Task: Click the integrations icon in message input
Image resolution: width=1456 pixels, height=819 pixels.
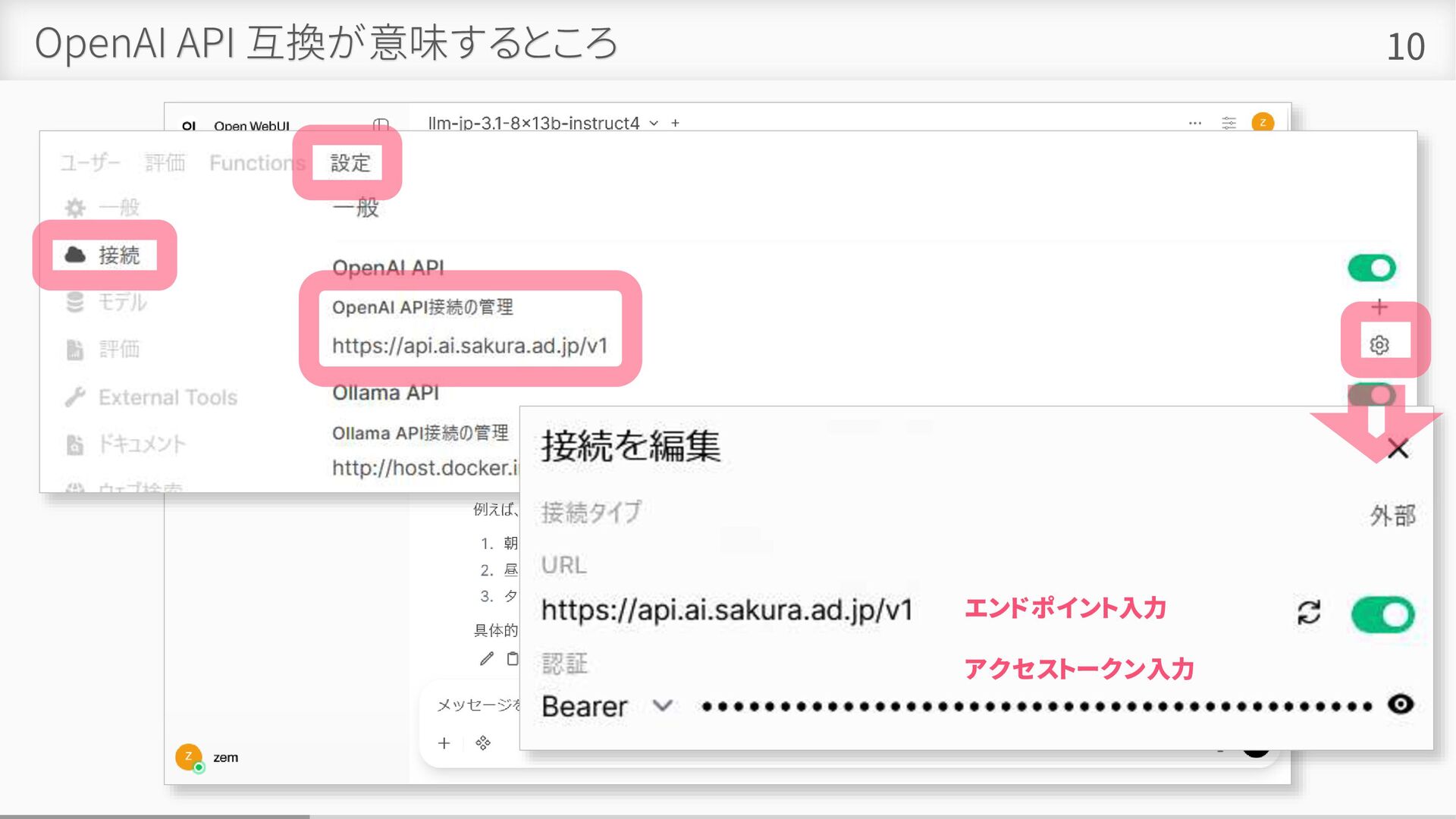Action: click(483, 743)
